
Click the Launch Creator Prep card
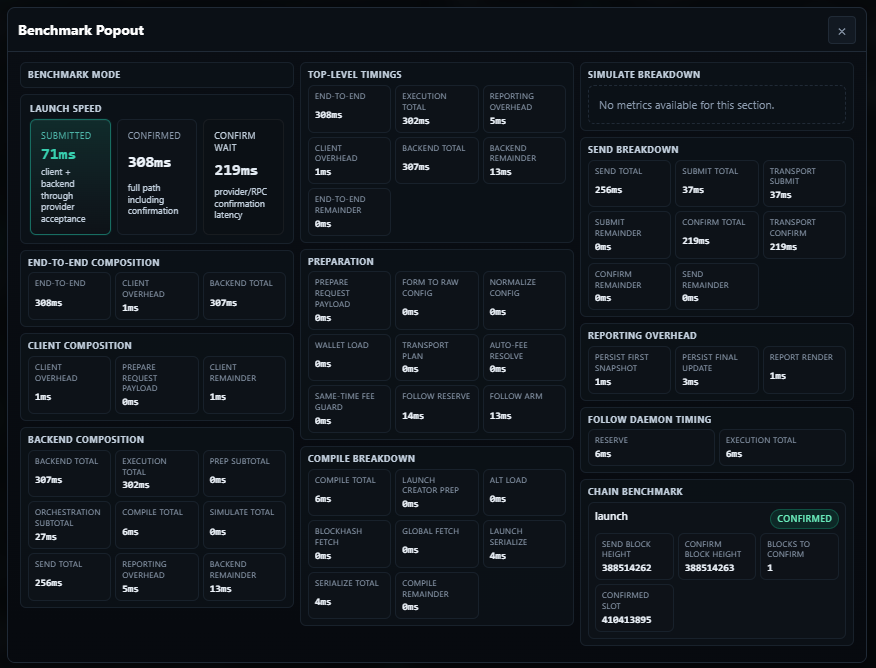pyautogui.click(x=437, y=492)
